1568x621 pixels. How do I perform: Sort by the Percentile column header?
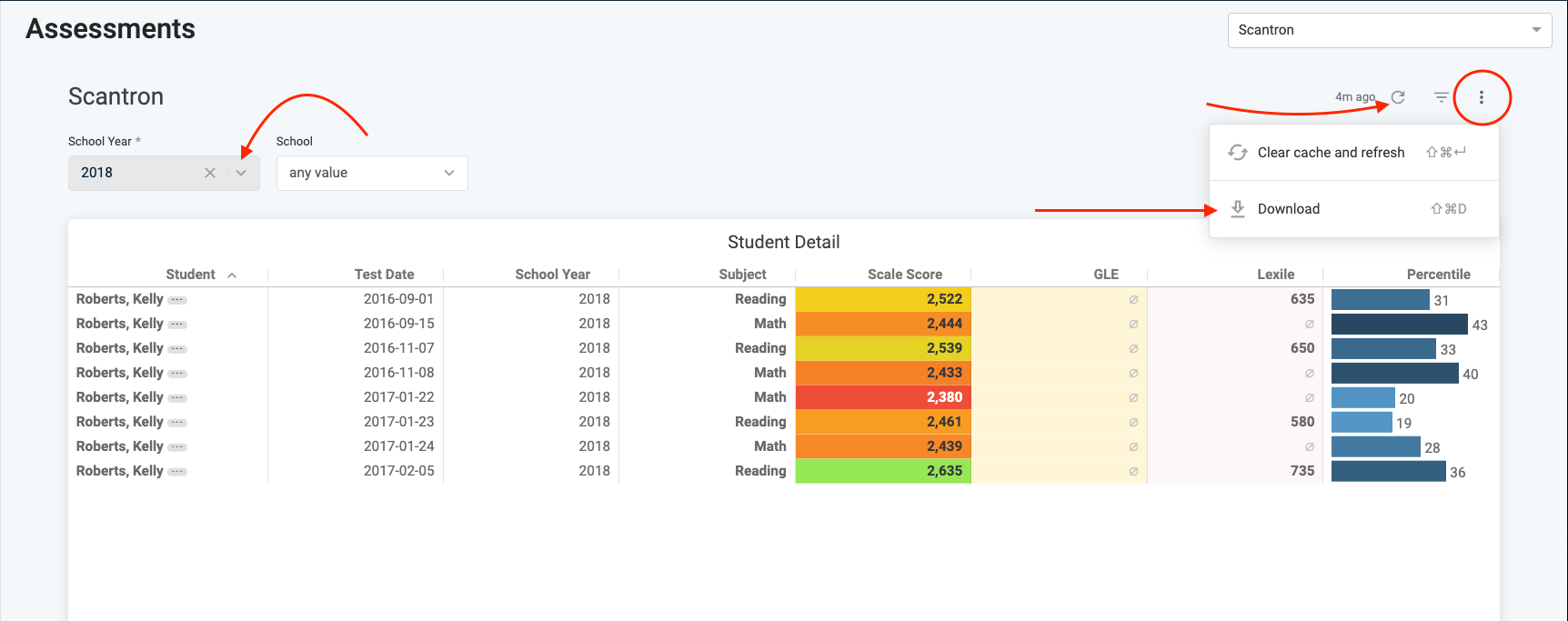[1438, 275]
